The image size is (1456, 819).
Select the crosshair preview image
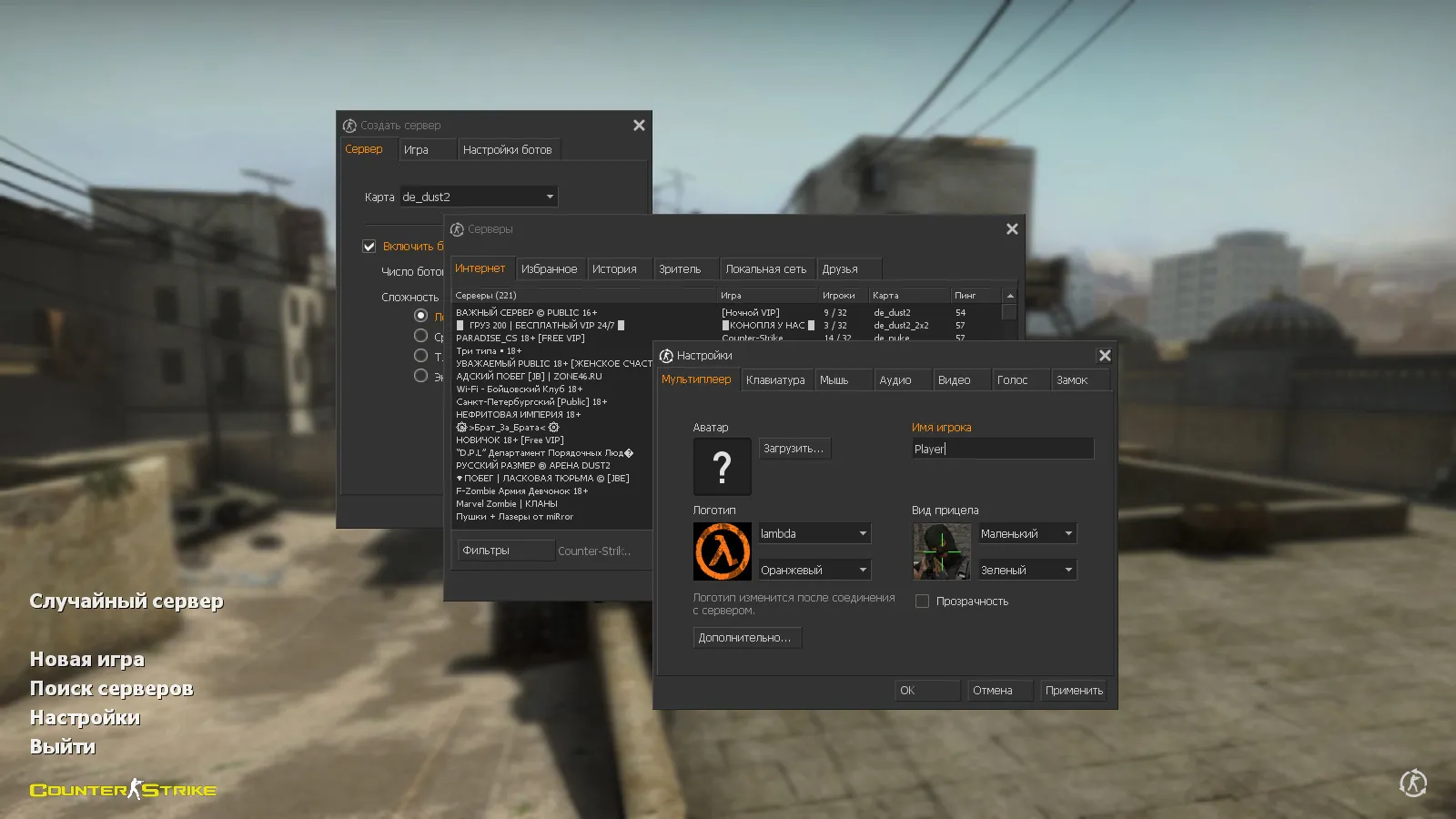point(940,551)
